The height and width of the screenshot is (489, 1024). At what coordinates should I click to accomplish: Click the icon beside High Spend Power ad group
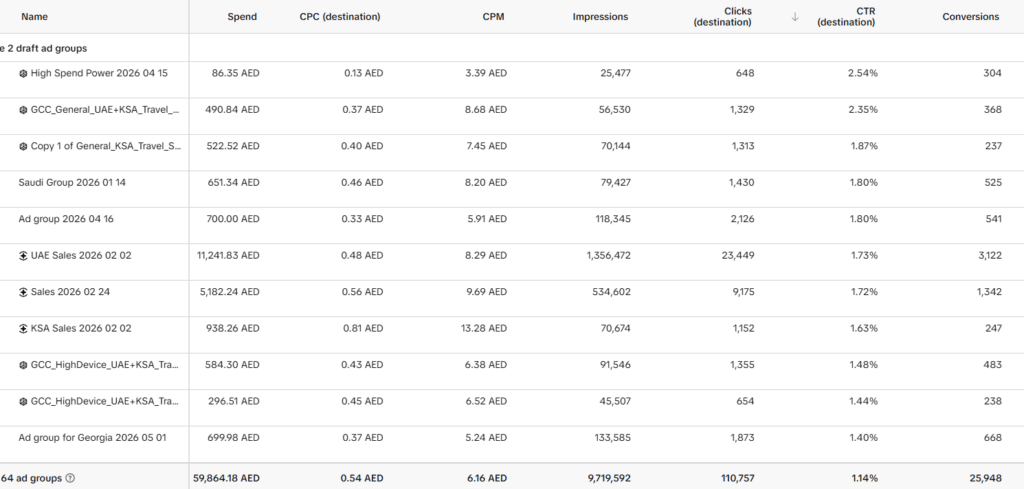pyautogui.click(x=23, y=74)
